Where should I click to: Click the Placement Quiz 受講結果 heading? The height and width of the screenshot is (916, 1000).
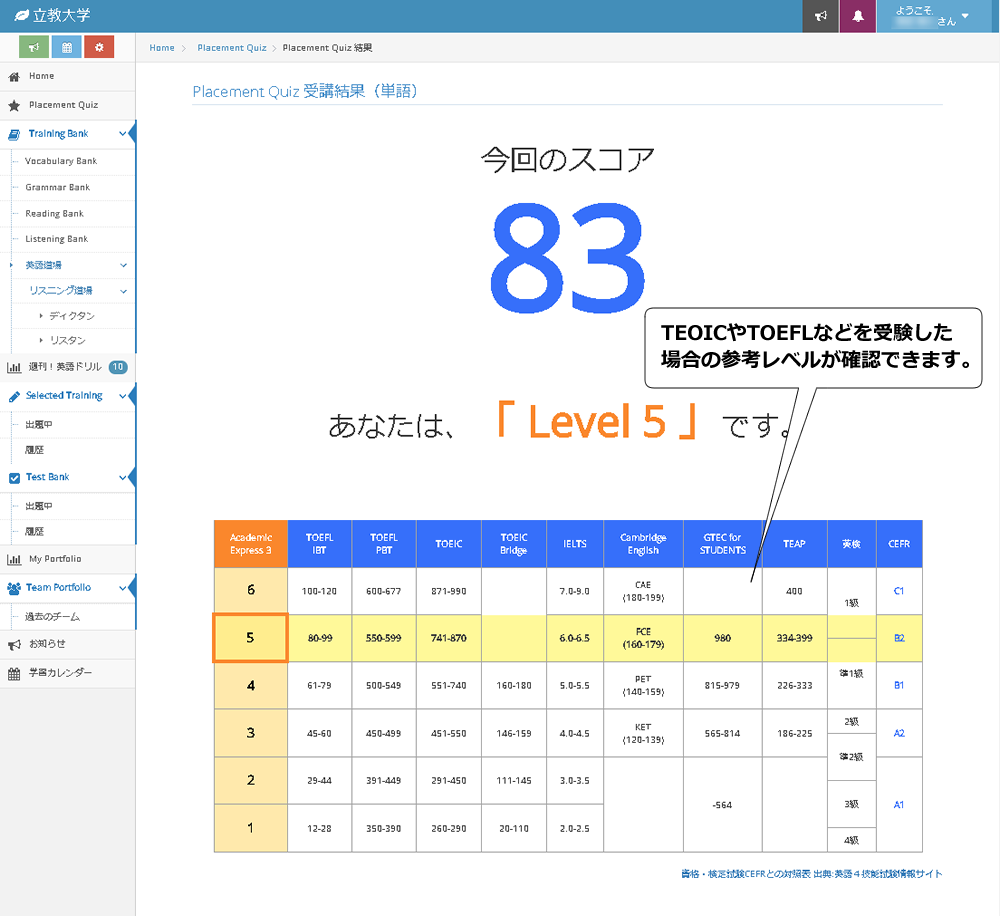(305, 91)
